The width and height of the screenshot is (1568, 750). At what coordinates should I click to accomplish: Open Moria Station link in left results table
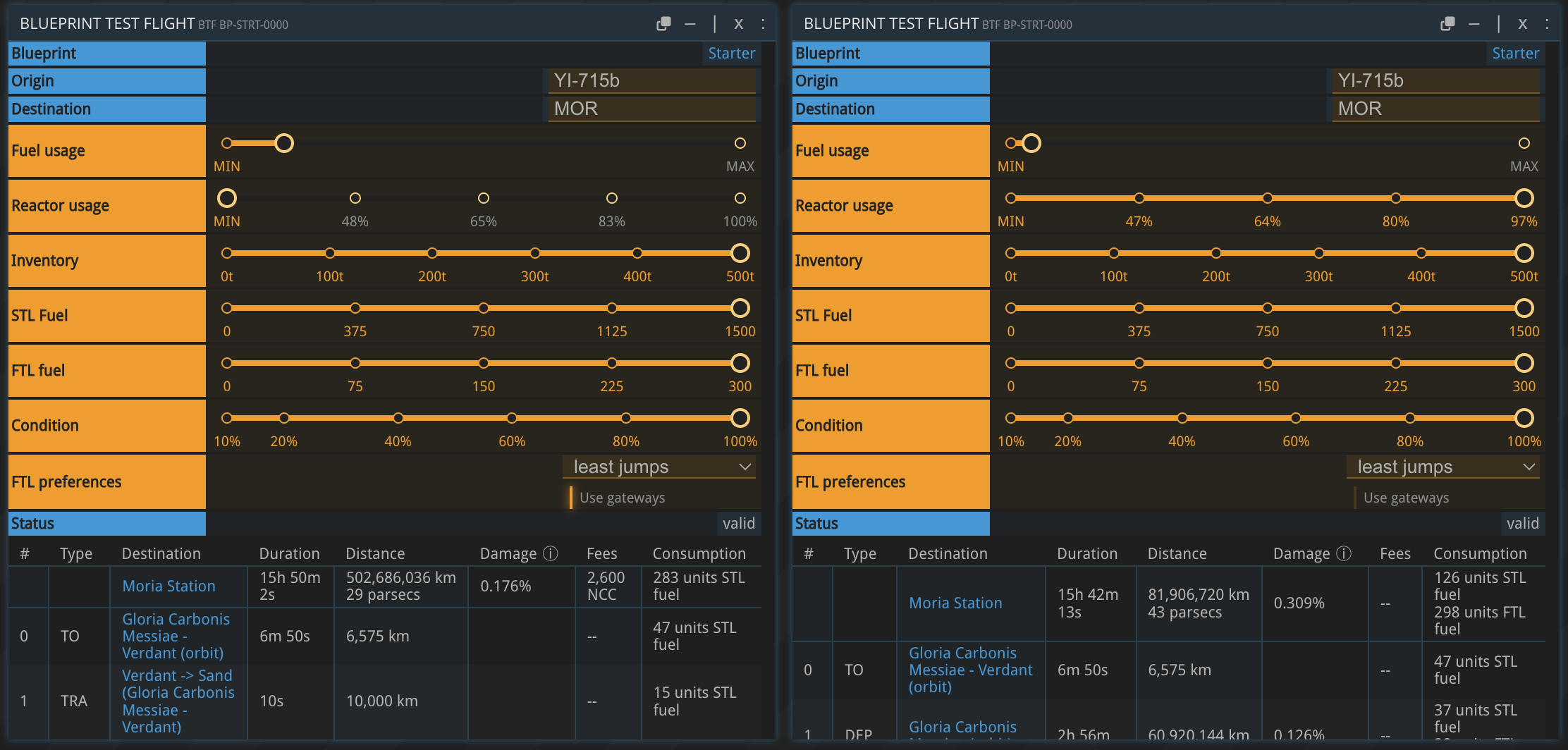pyautogui.click(x=169, y=586)
